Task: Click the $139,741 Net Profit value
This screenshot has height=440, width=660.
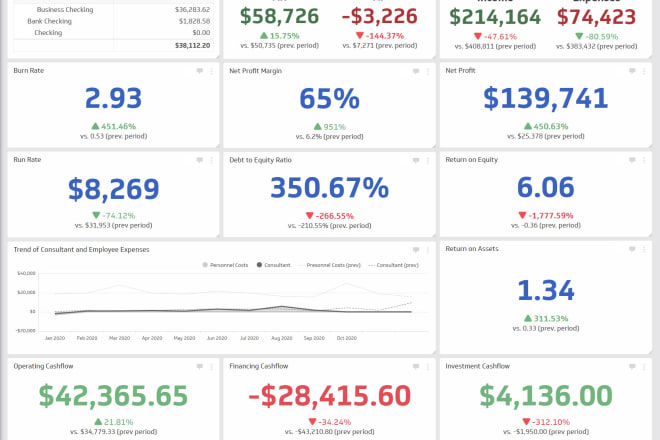Action: [x=546, y=98]
